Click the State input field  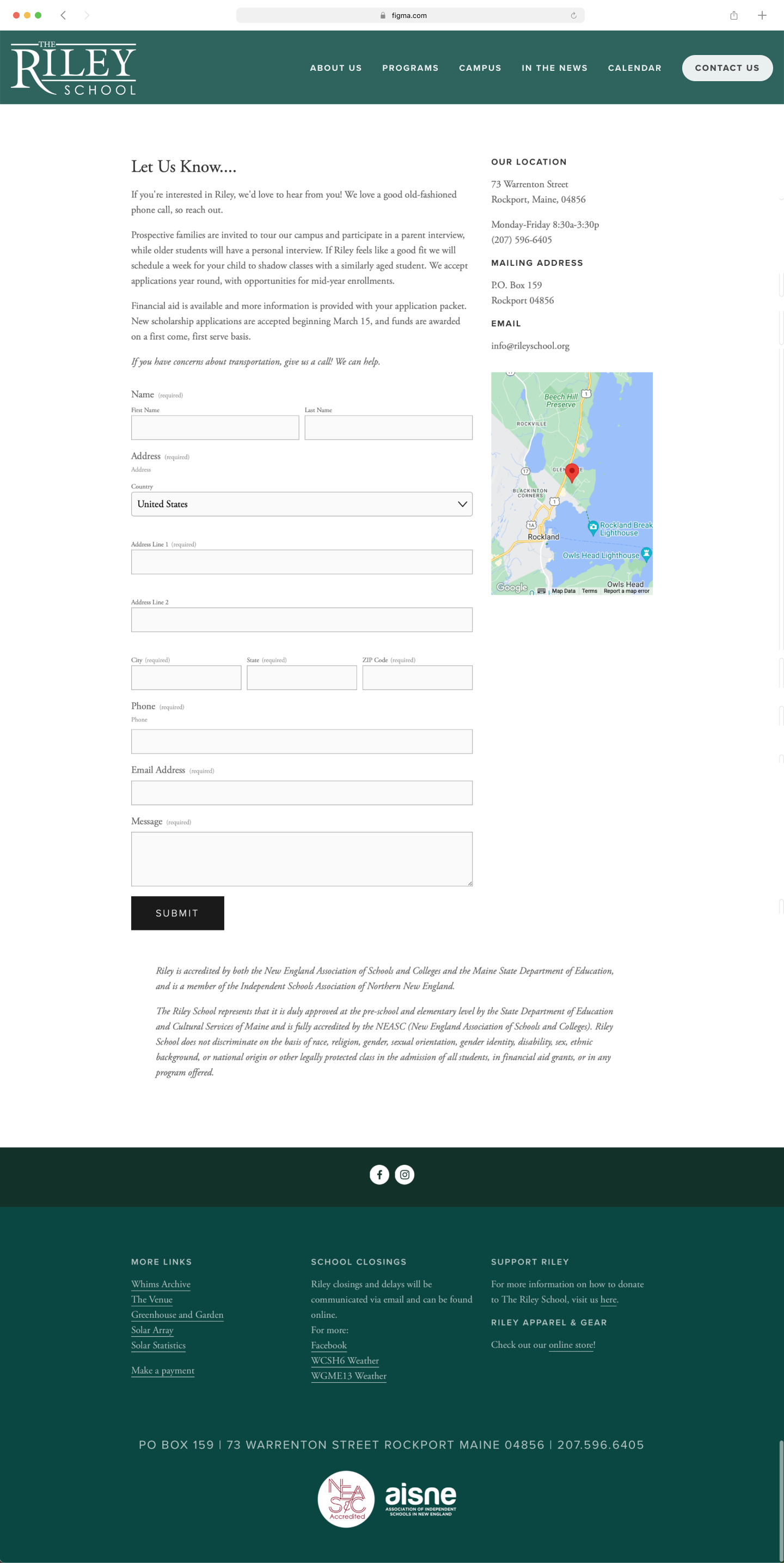coord(302,678)
